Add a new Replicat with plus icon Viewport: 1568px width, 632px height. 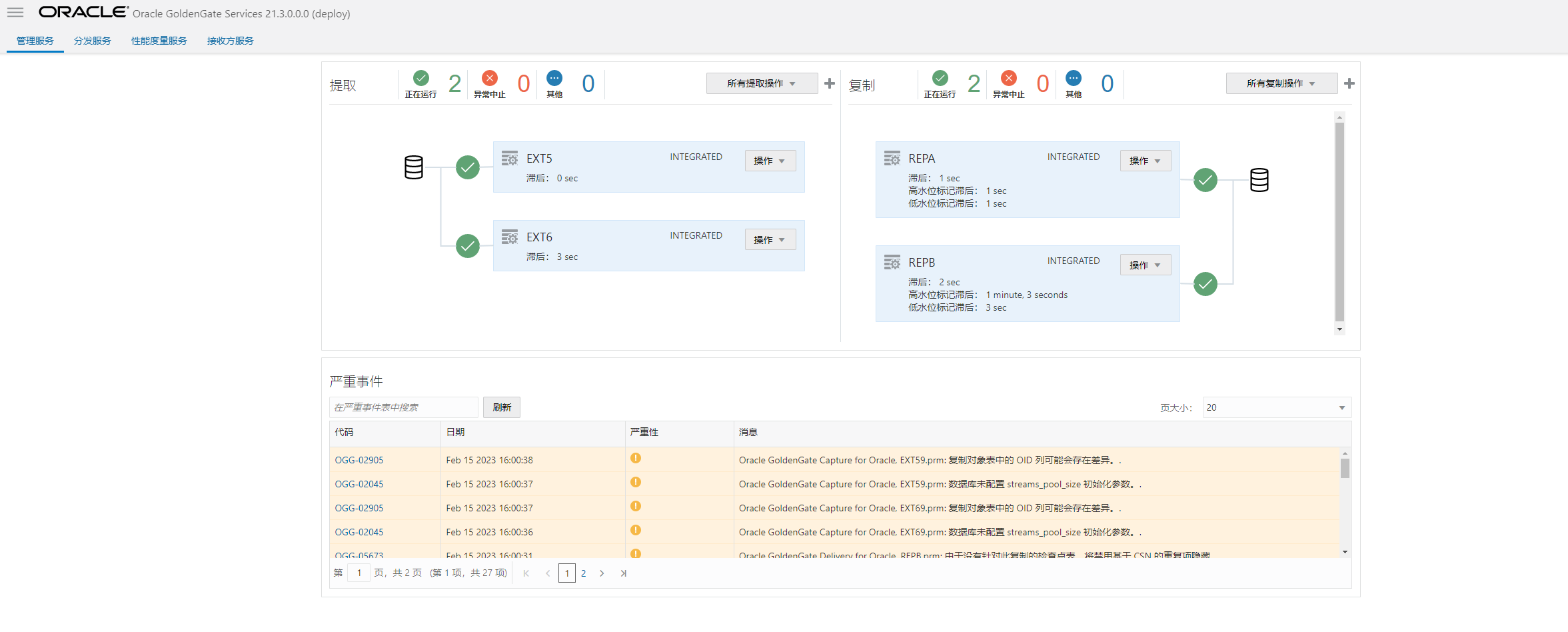[1349, 83]
